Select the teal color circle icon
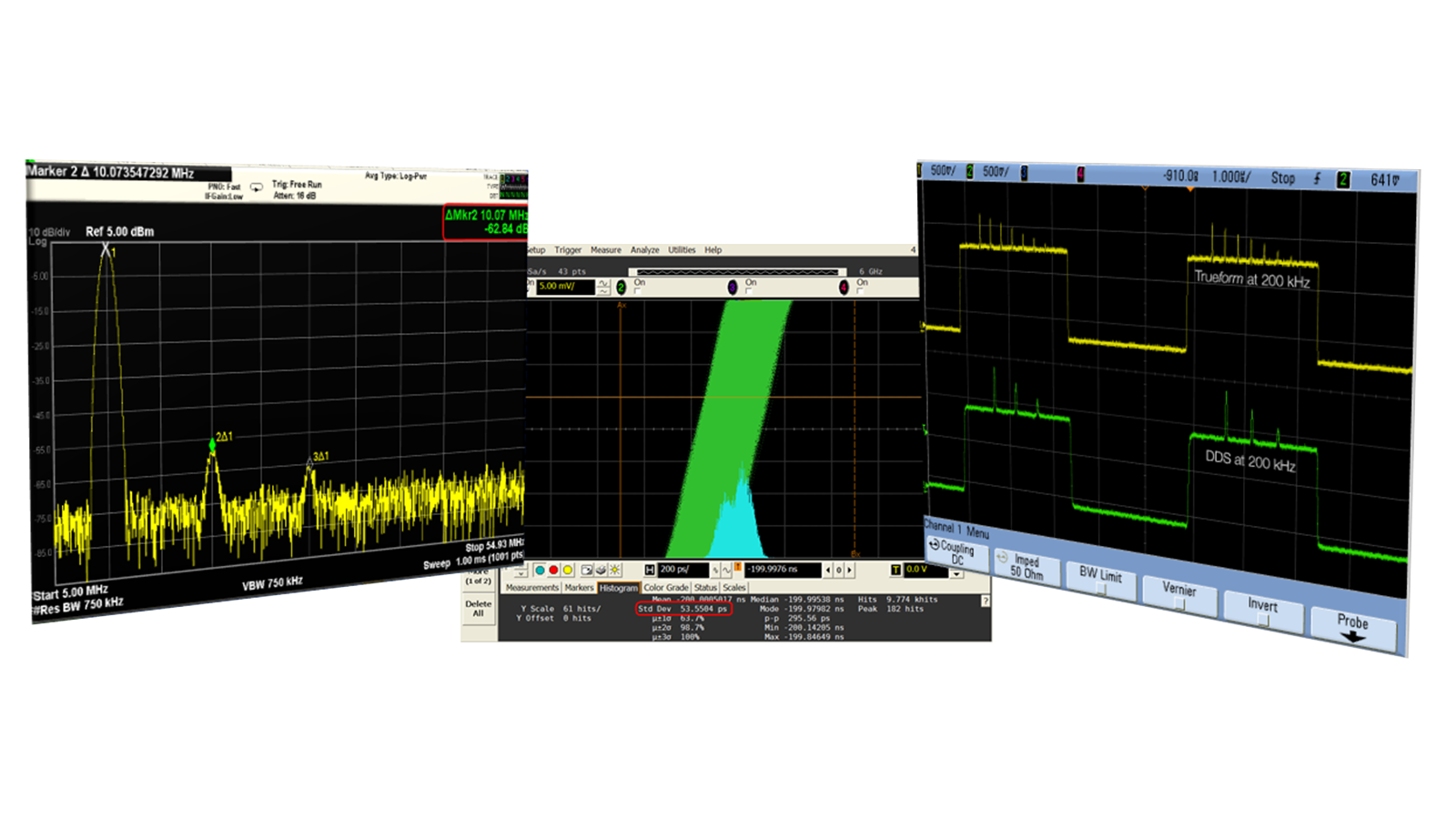Viewport: 1456px width, 819px height. tap(540, 569)
